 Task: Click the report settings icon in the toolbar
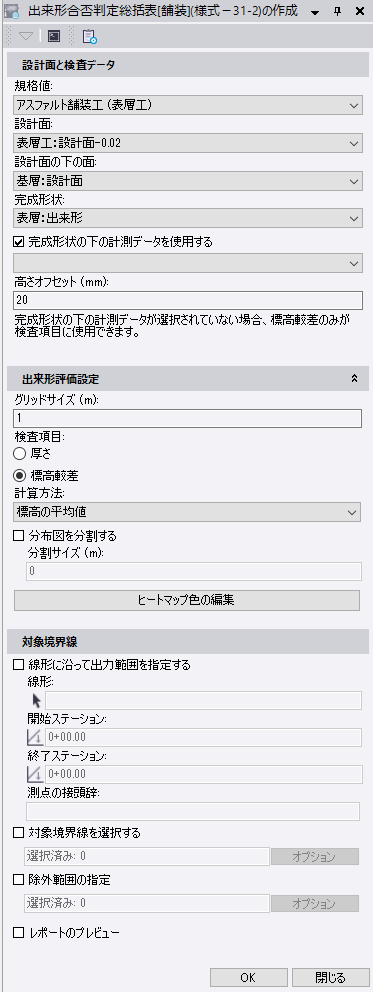[x=89, y=37]
